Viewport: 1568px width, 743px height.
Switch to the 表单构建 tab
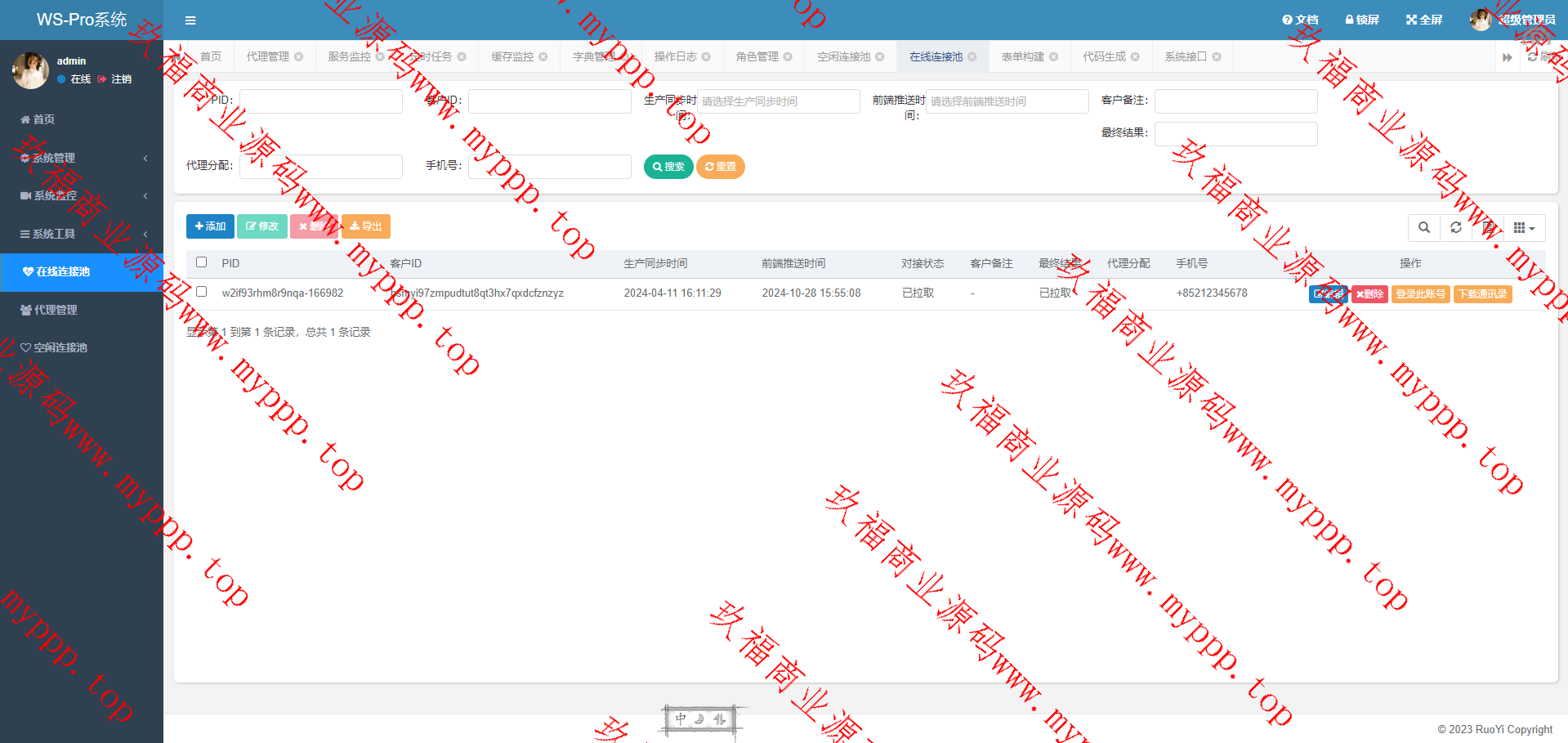point(1022,57)
